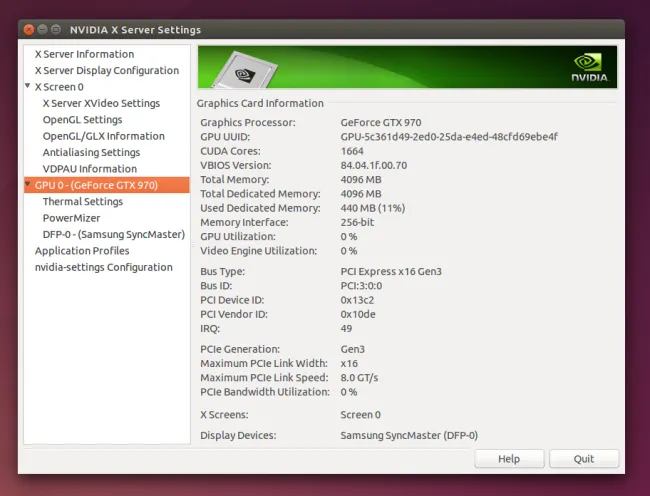
Task: Click the Help button
Action: click(x=509, y=459)
